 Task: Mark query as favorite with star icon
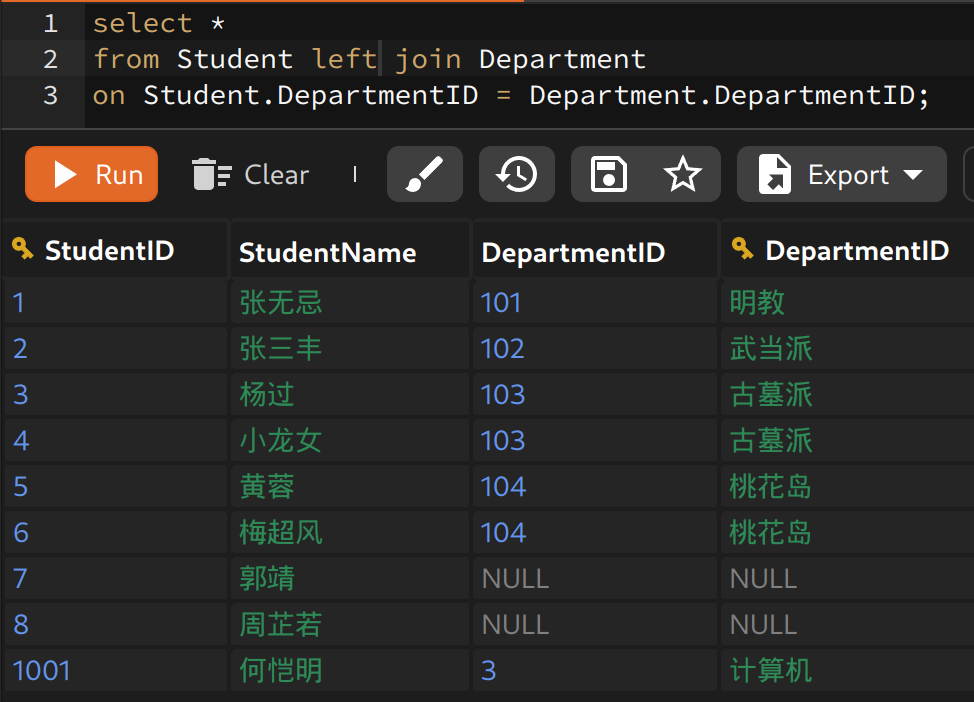[682, 175]
